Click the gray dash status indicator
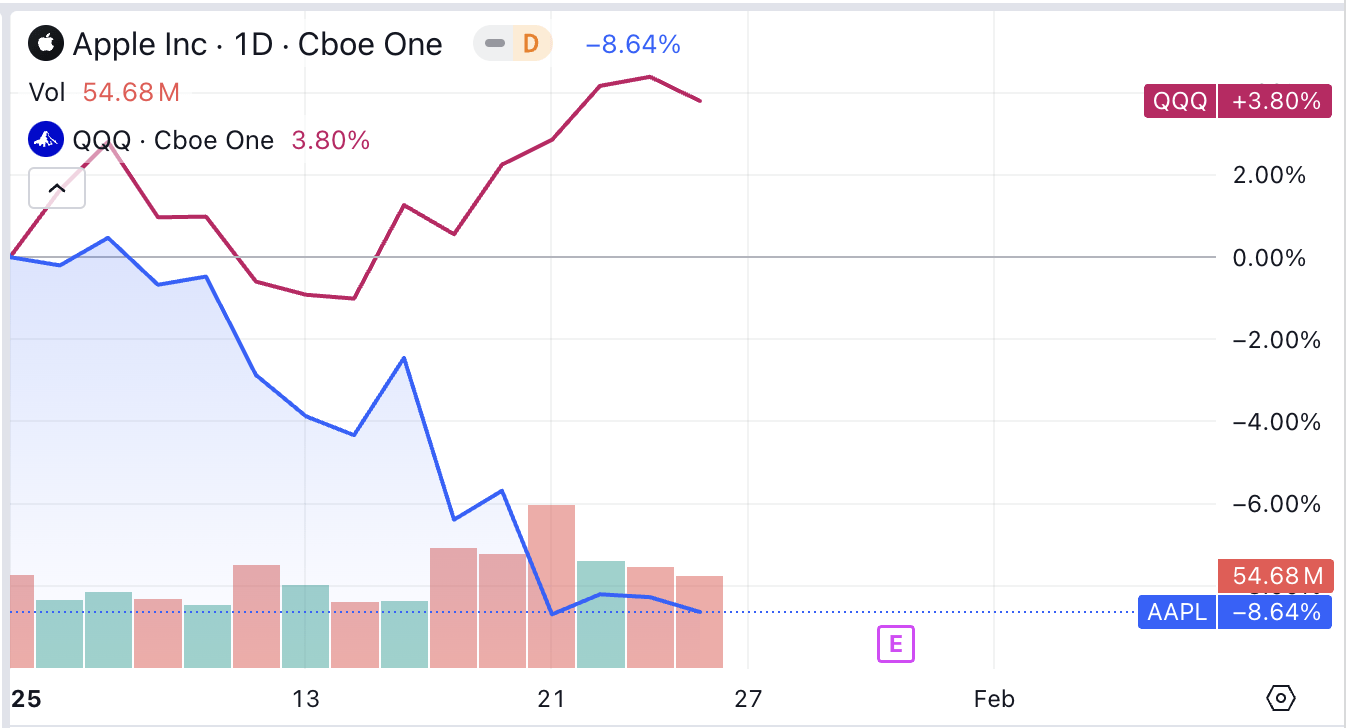The image size is (1350, 728). [x=495, y=44]
